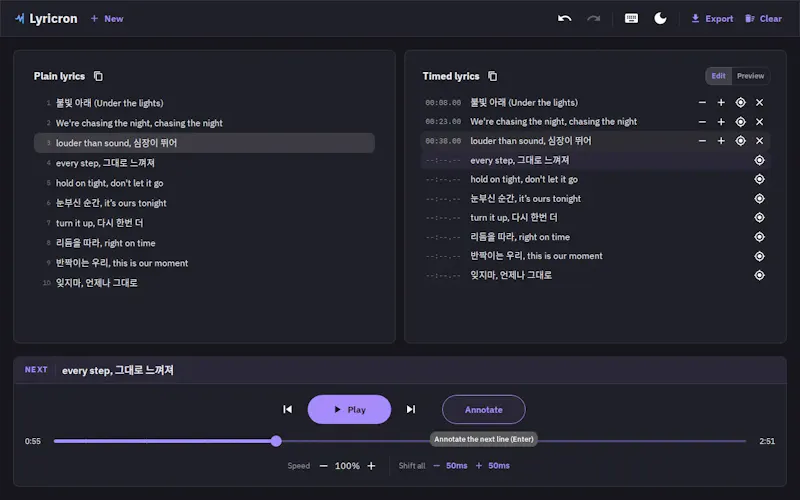Viewport: 800px width, 500px height.
Task: Decrease time for 'louder than sound' timed line
Action: [702, 141]
